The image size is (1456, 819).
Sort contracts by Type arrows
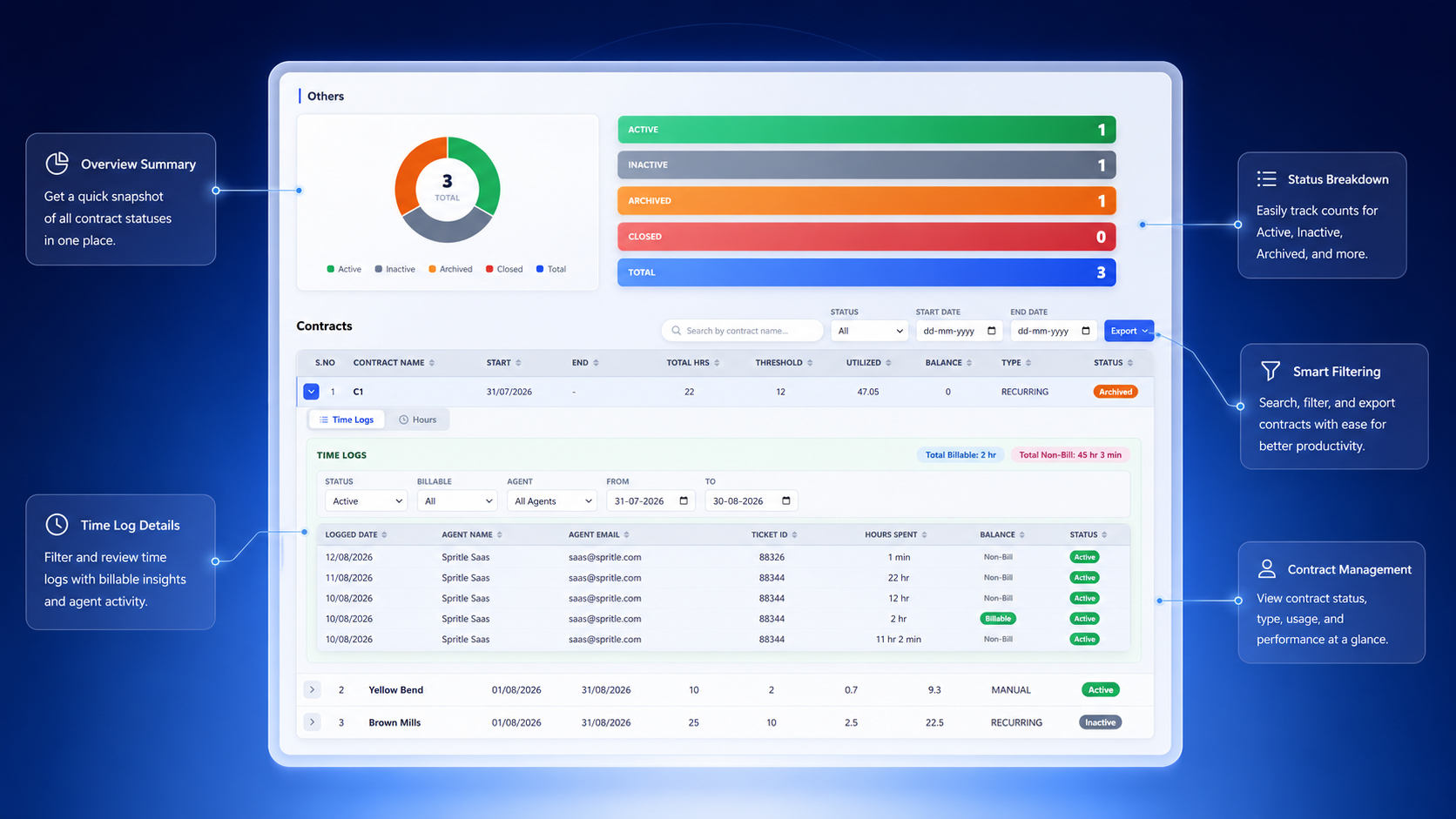[1028, 363]
